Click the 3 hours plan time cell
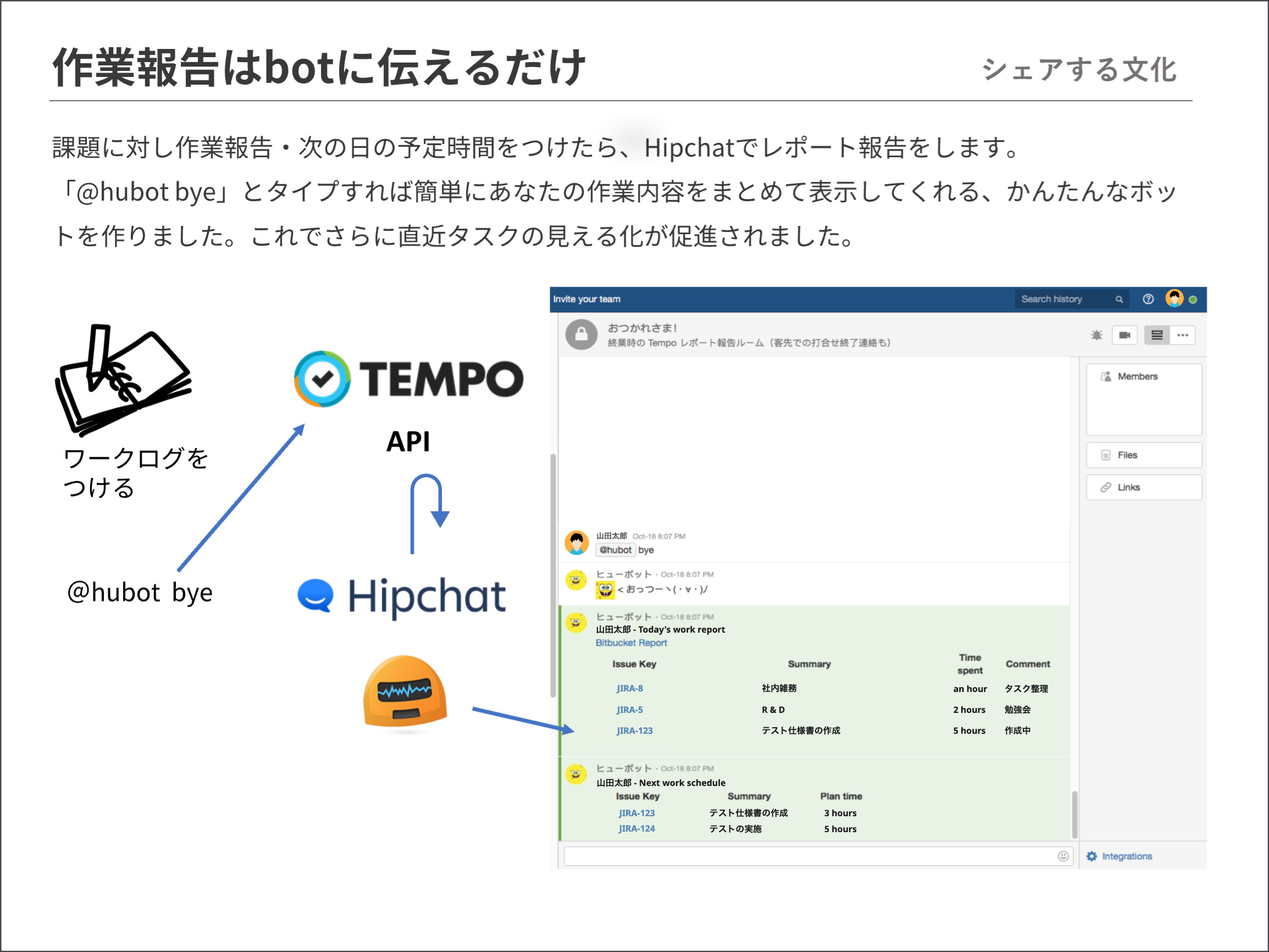 [840, 813]
